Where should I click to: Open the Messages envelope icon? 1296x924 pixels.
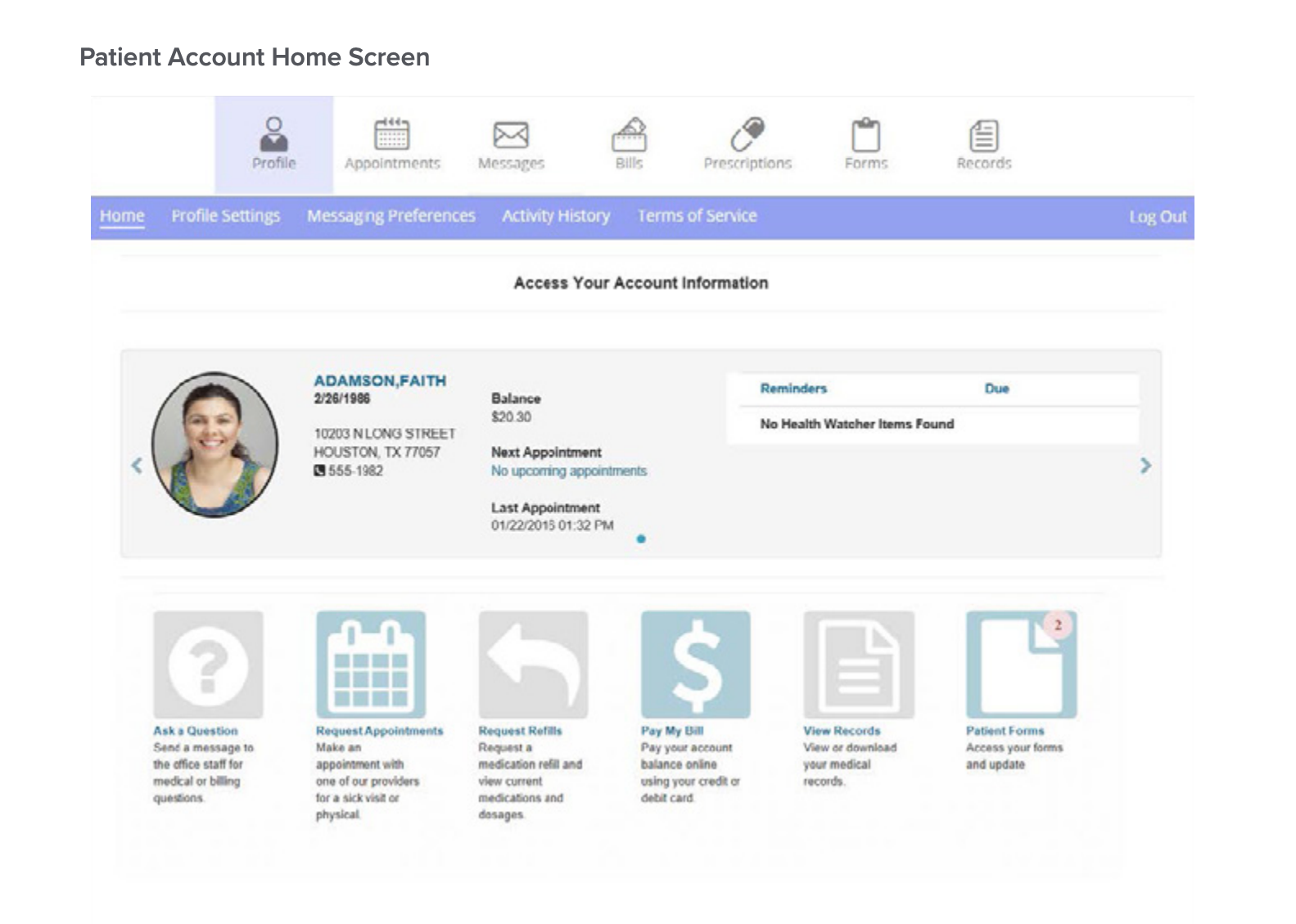[x=511, y=135]
